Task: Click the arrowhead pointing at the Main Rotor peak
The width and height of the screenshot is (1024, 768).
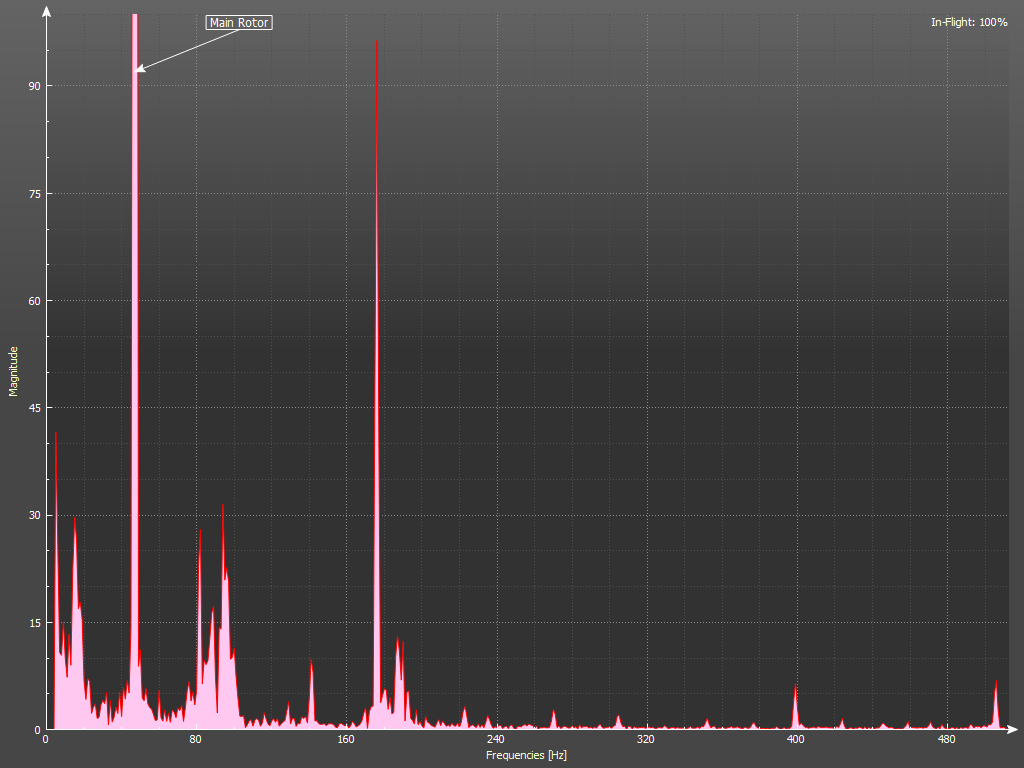Action: [x=140, y=69]
